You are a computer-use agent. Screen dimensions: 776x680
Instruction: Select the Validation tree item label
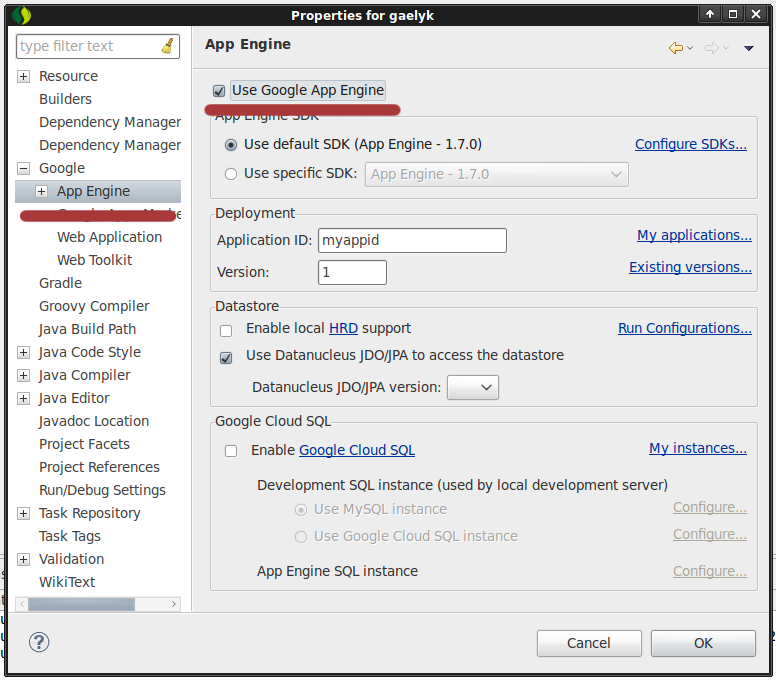pos(71,559)
